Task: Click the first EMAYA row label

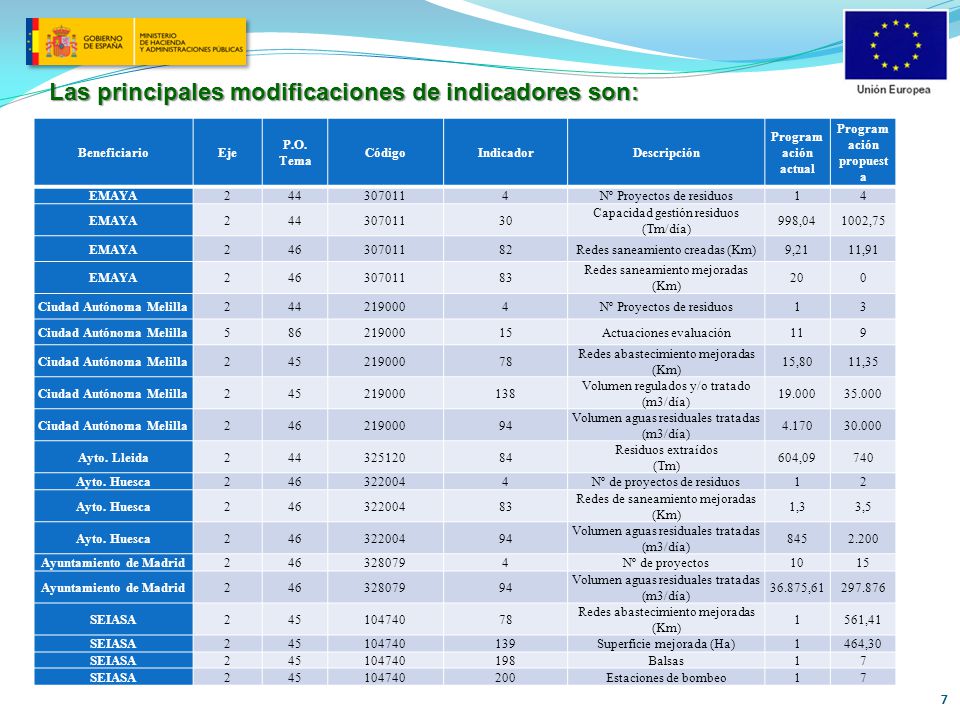Action: (113, 196)
